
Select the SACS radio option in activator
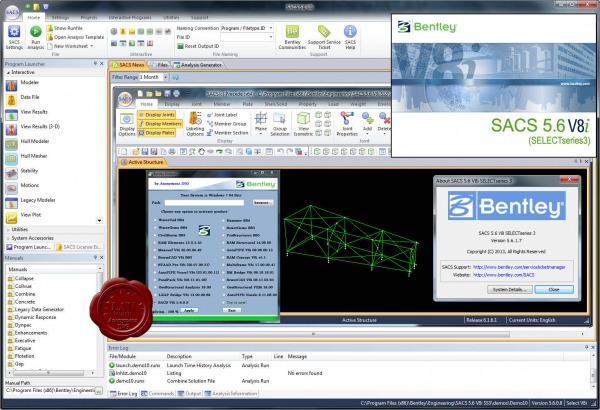(155, 302)
